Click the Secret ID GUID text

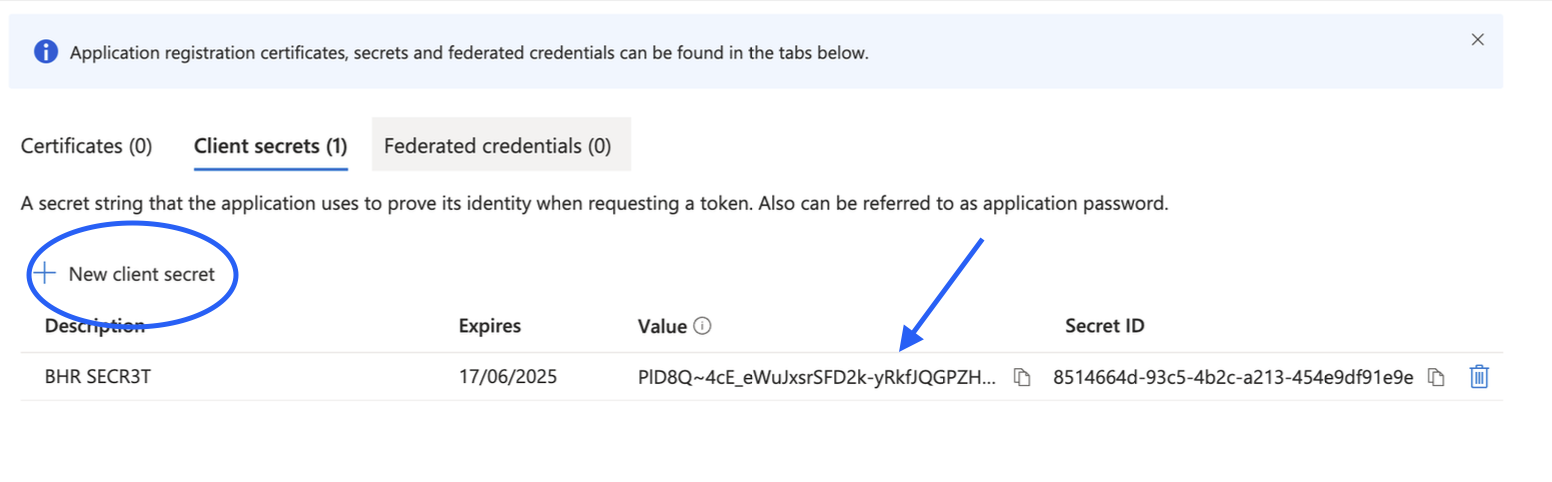point(1233,377)
